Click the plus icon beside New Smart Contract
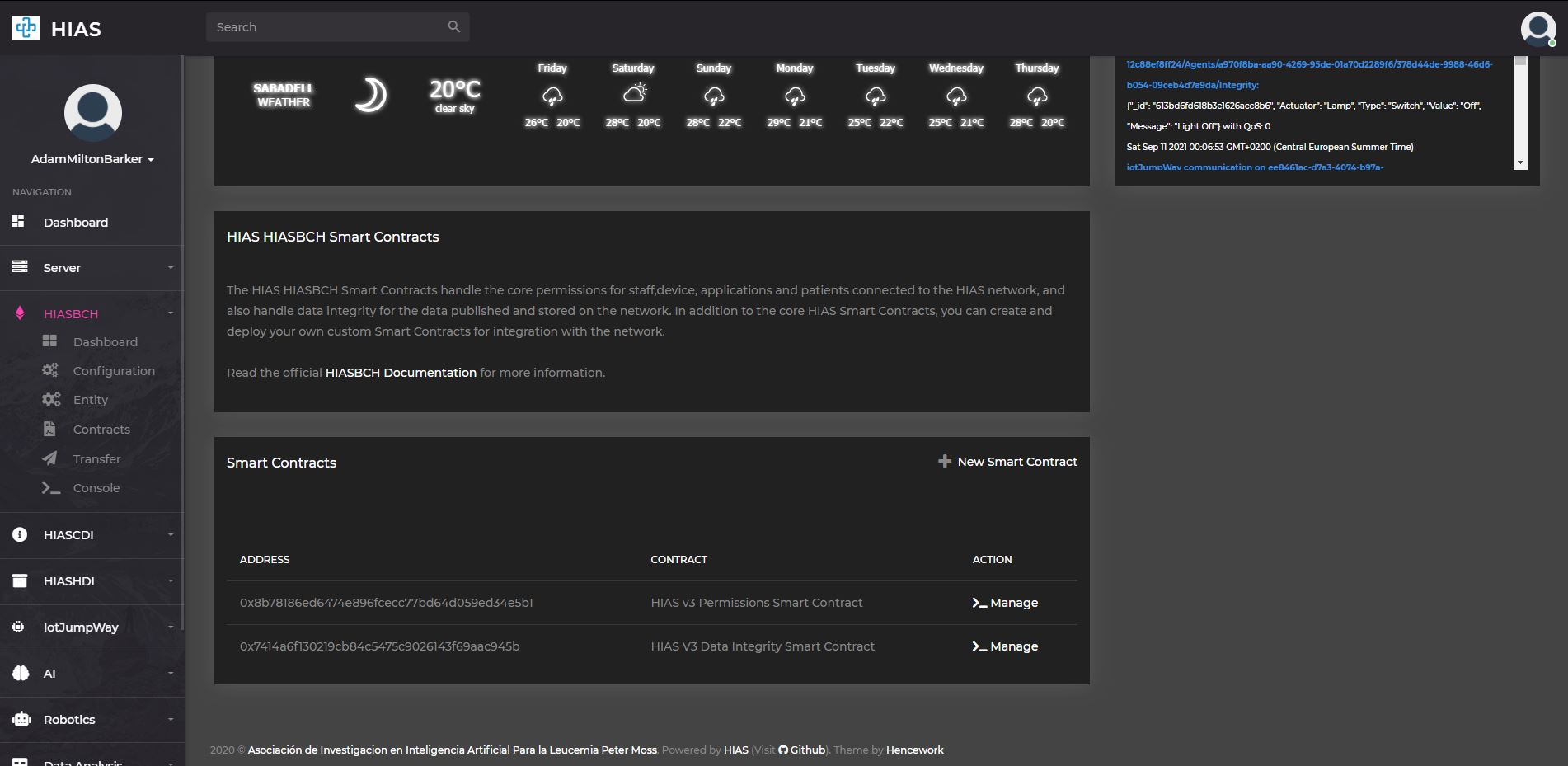Viewport: 1568px width, 766px height. (x=945, y=461)
